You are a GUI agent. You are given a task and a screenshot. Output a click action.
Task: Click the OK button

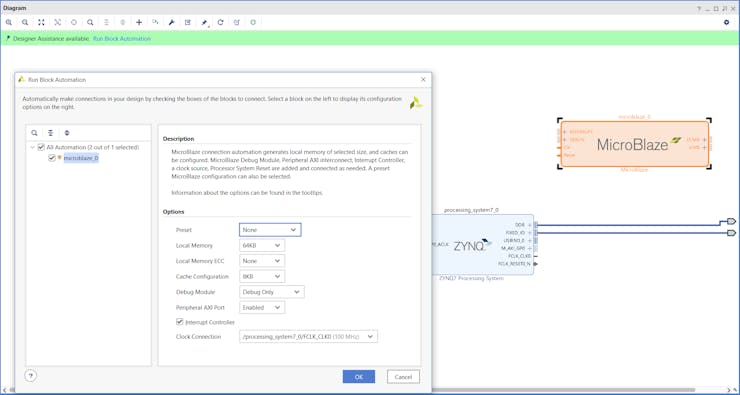[359, 377]
